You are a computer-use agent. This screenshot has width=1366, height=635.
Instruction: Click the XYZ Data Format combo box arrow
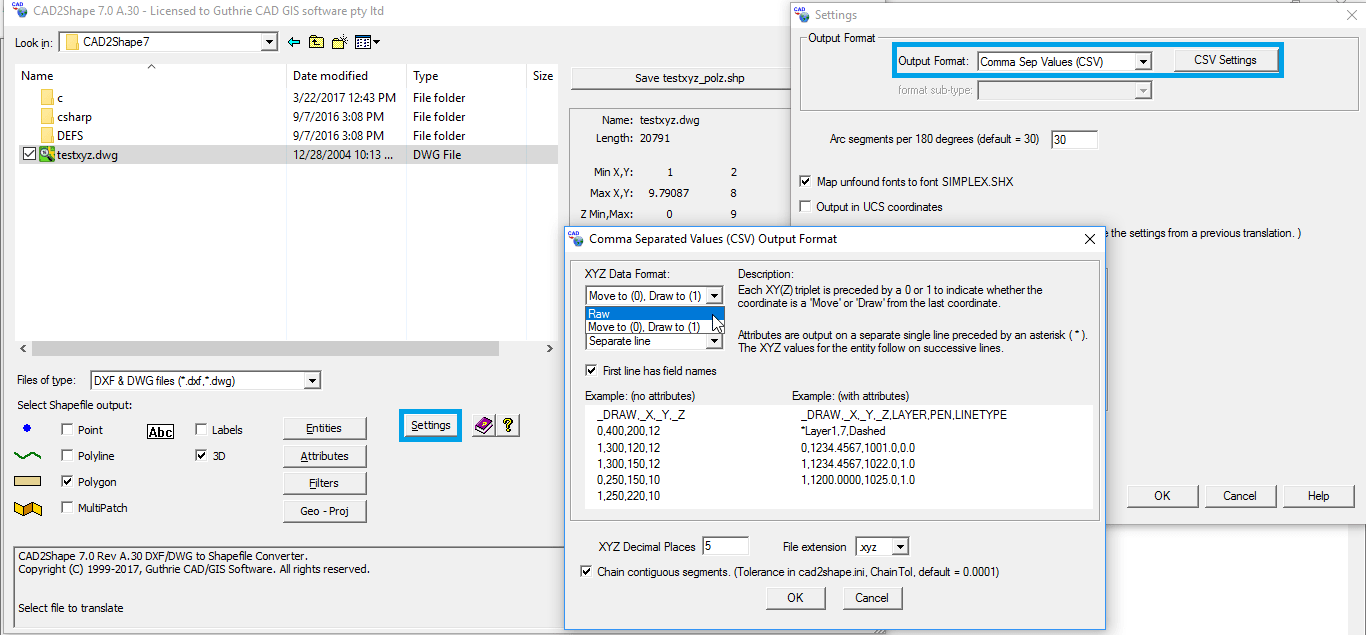click(713, 296)
